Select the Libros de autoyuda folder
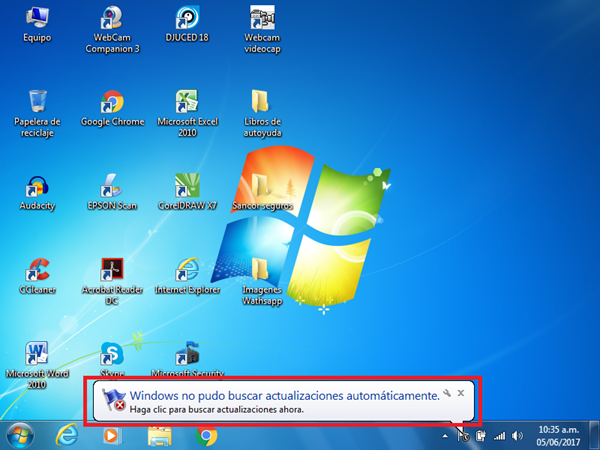The image size is (600, 450). pyautogui.click(x=261, y=101)
